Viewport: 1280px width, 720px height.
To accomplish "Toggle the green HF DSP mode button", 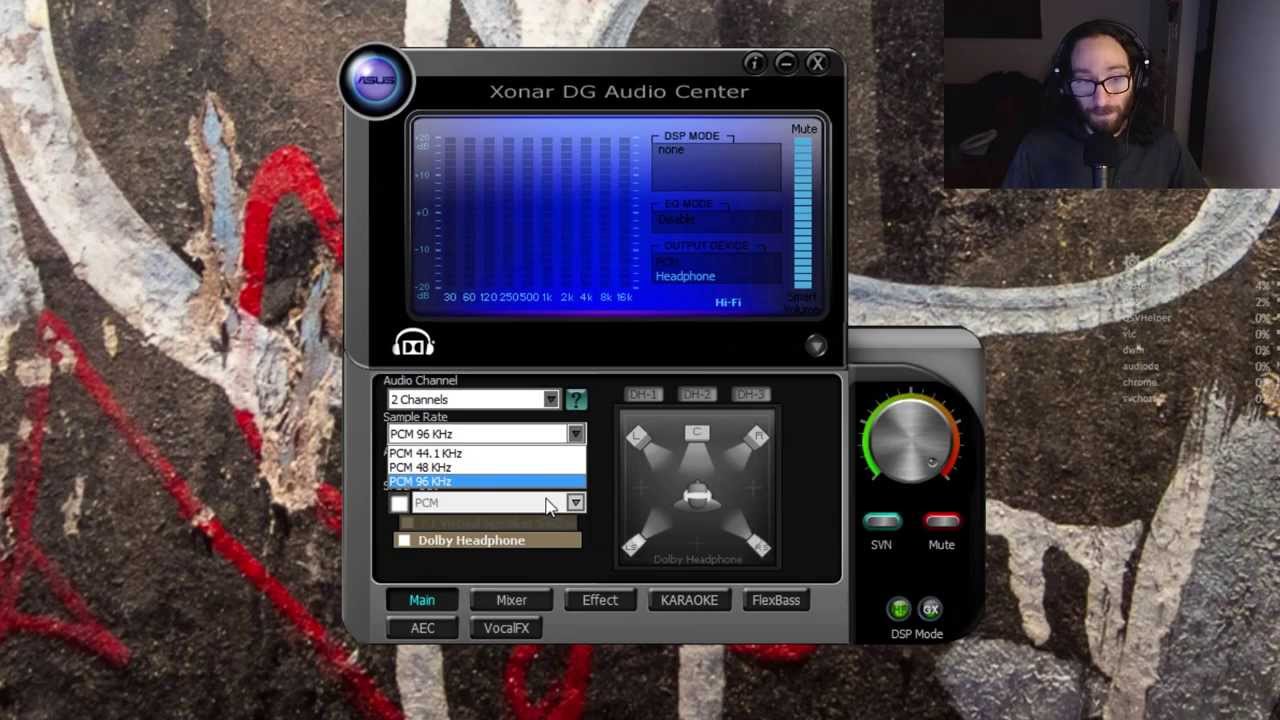I will click(899, 609).
